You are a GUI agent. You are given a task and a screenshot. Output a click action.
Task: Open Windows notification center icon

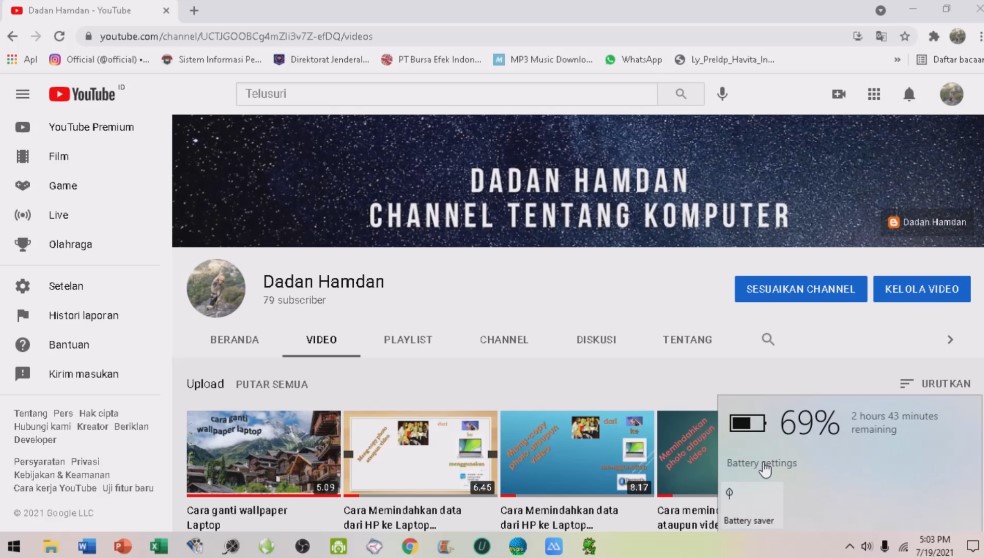click(x=973, y=546)
